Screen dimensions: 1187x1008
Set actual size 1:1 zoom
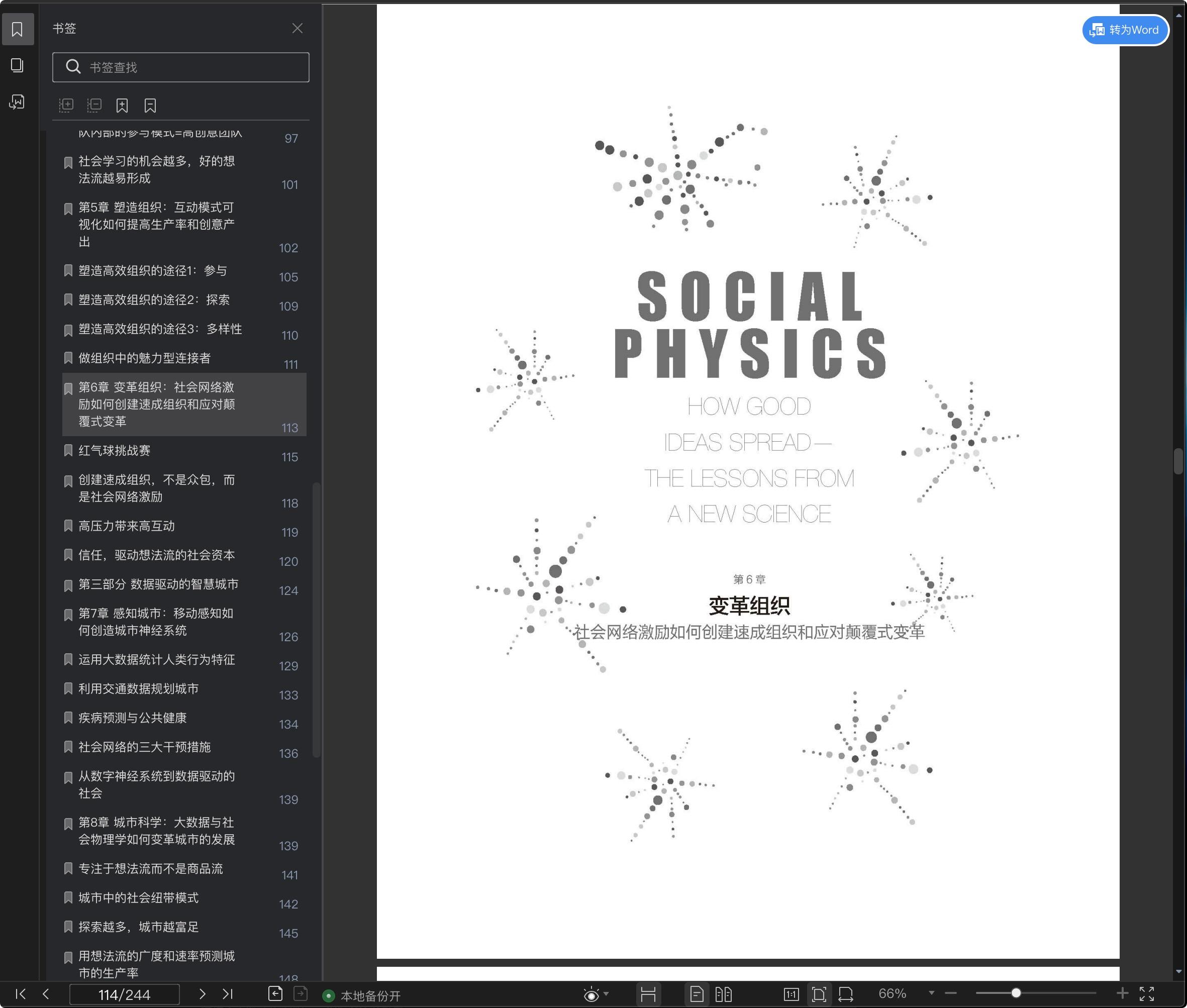[x=791, y=994]
